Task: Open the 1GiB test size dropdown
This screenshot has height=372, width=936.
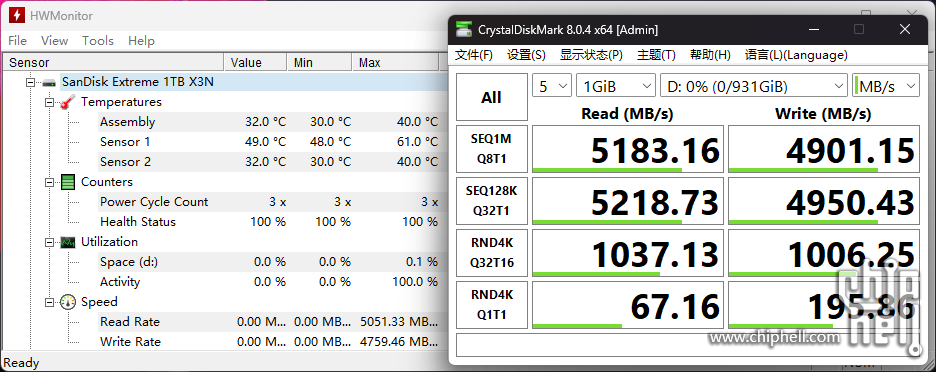Action: 616,86
